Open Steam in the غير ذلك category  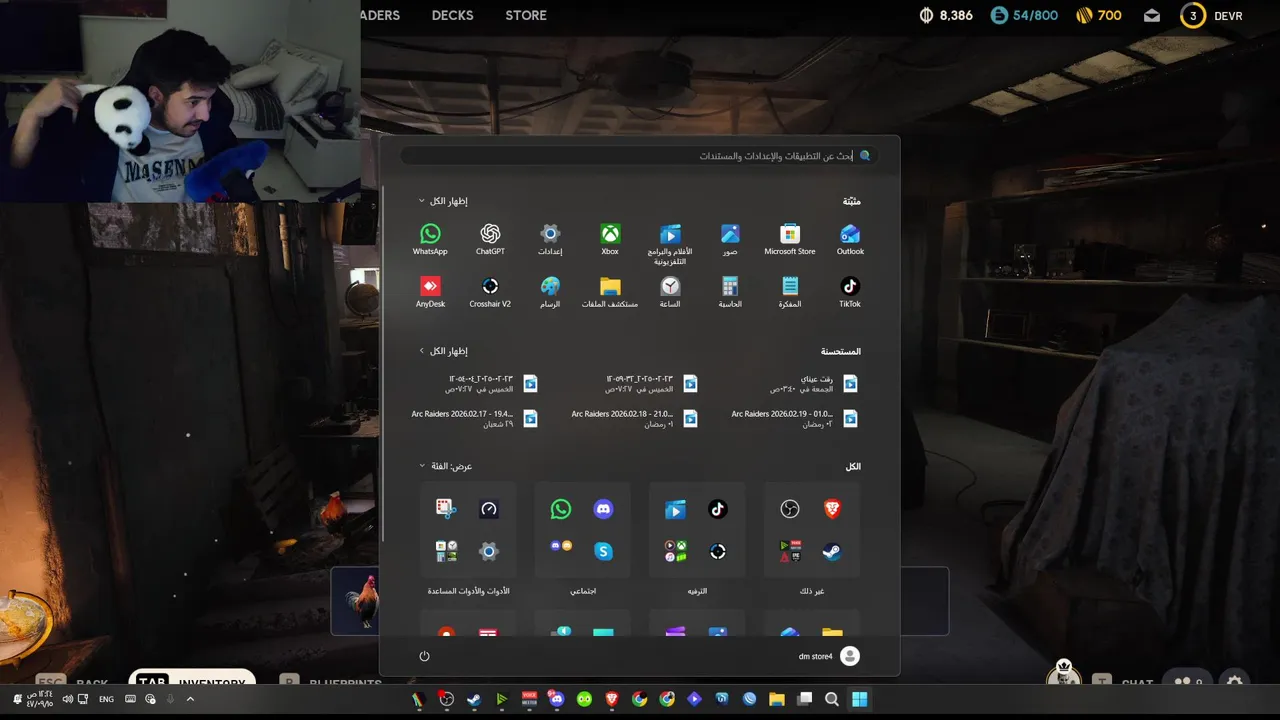pyautogui.click(x=832, y=551)
